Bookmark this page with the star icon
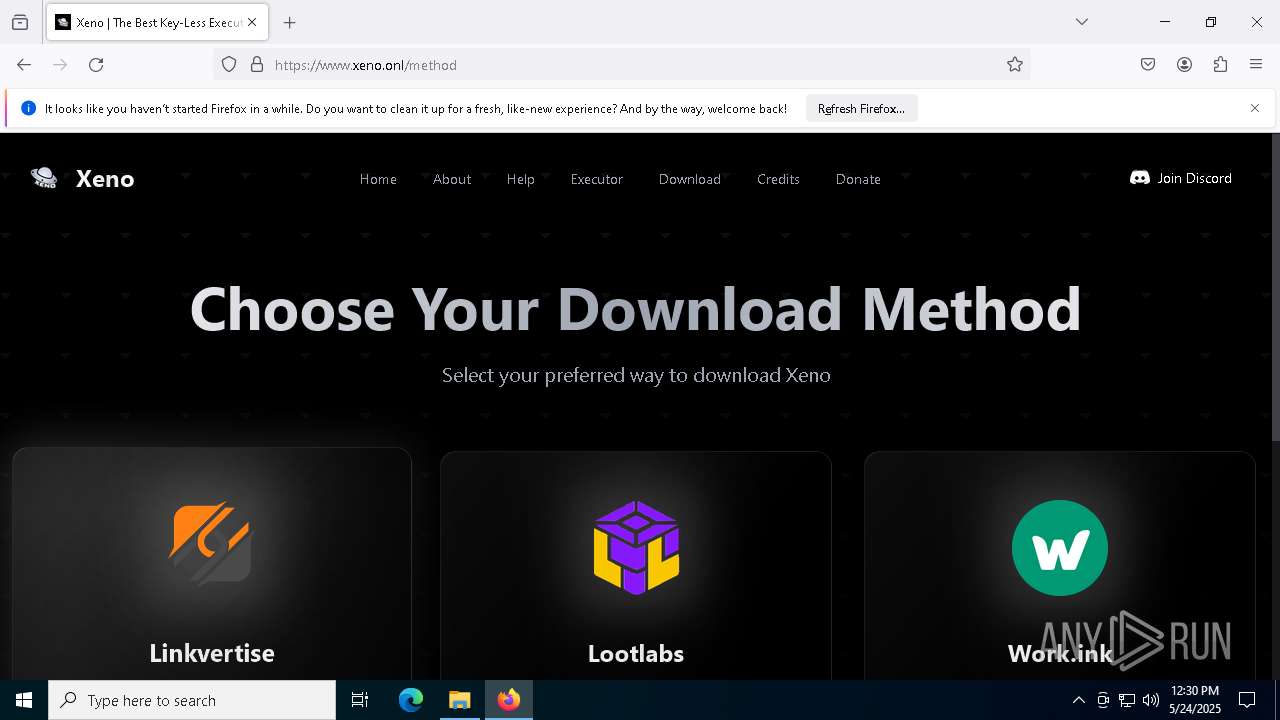Screen dimensions: 1280x720 click(1015, 65)
